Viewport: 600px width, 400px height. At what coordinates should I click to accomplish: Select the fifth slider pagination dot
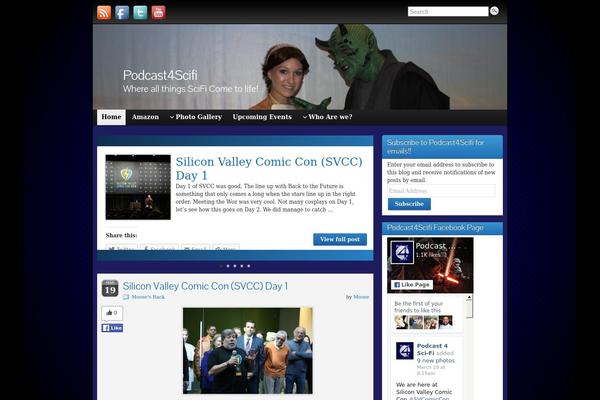(x=249, y=266)
